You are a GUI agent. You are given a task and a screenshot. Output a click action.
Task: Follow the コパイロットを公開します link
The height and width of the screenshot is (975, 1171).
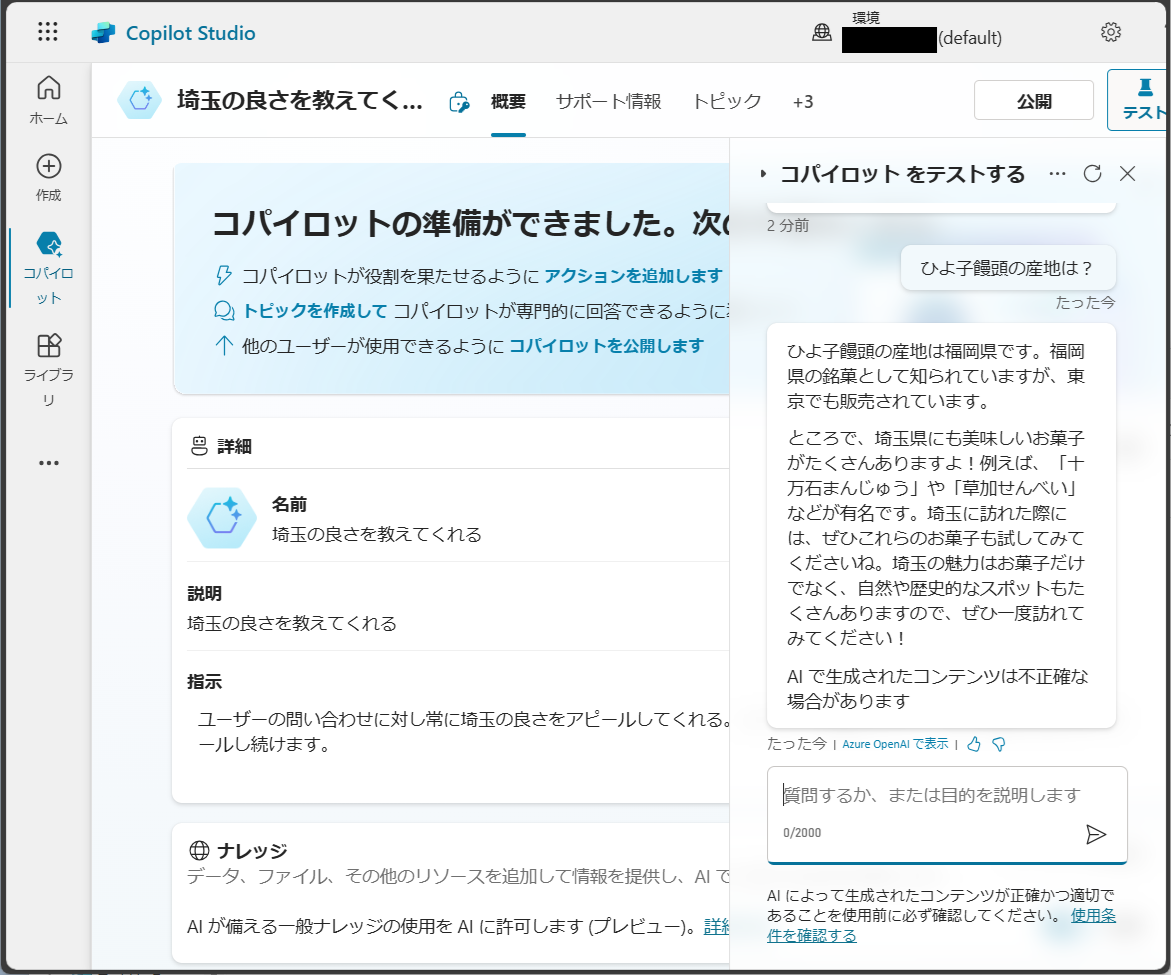coord(606,346)
